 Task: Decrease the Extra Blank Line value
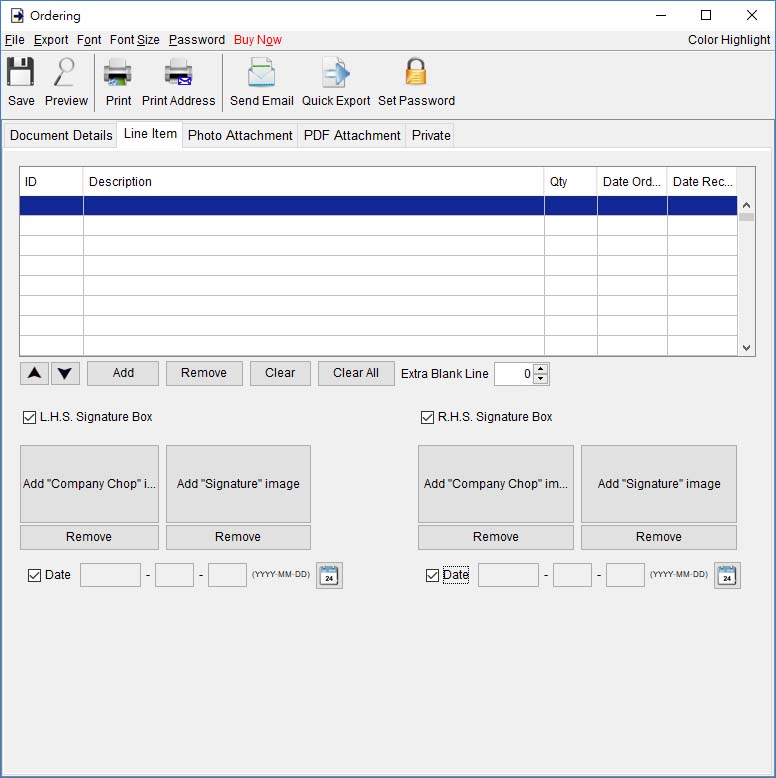click(x=541, y=379)
